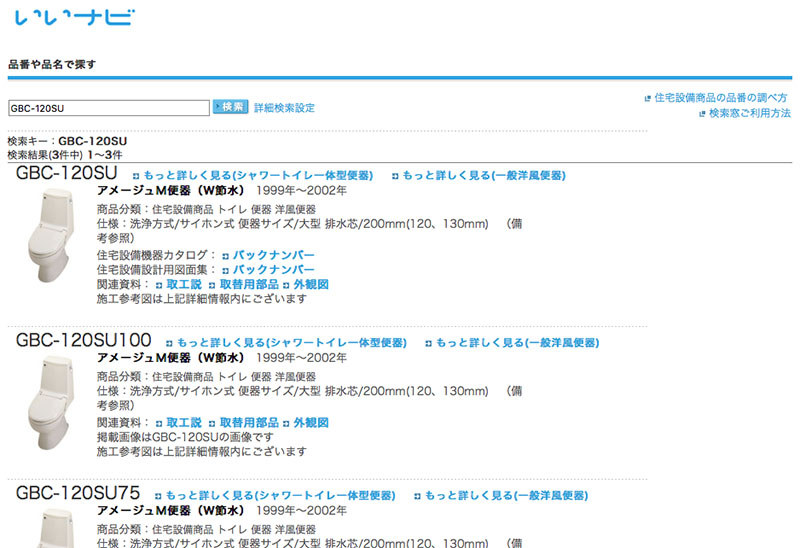Open 取工説 for GBC-120SU100
Screen dimensions: 800x548
point(184,422)
